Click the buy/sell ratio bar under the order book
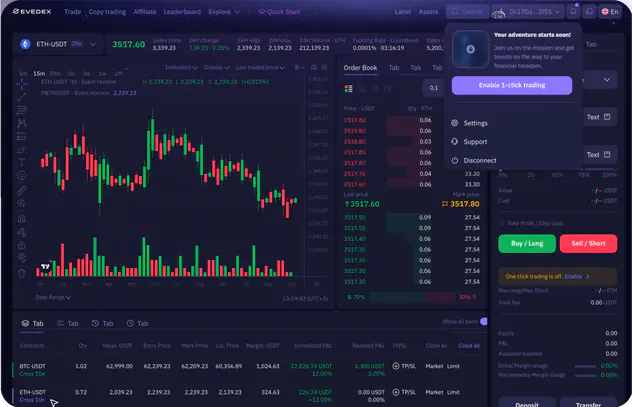 coord(412,297)
